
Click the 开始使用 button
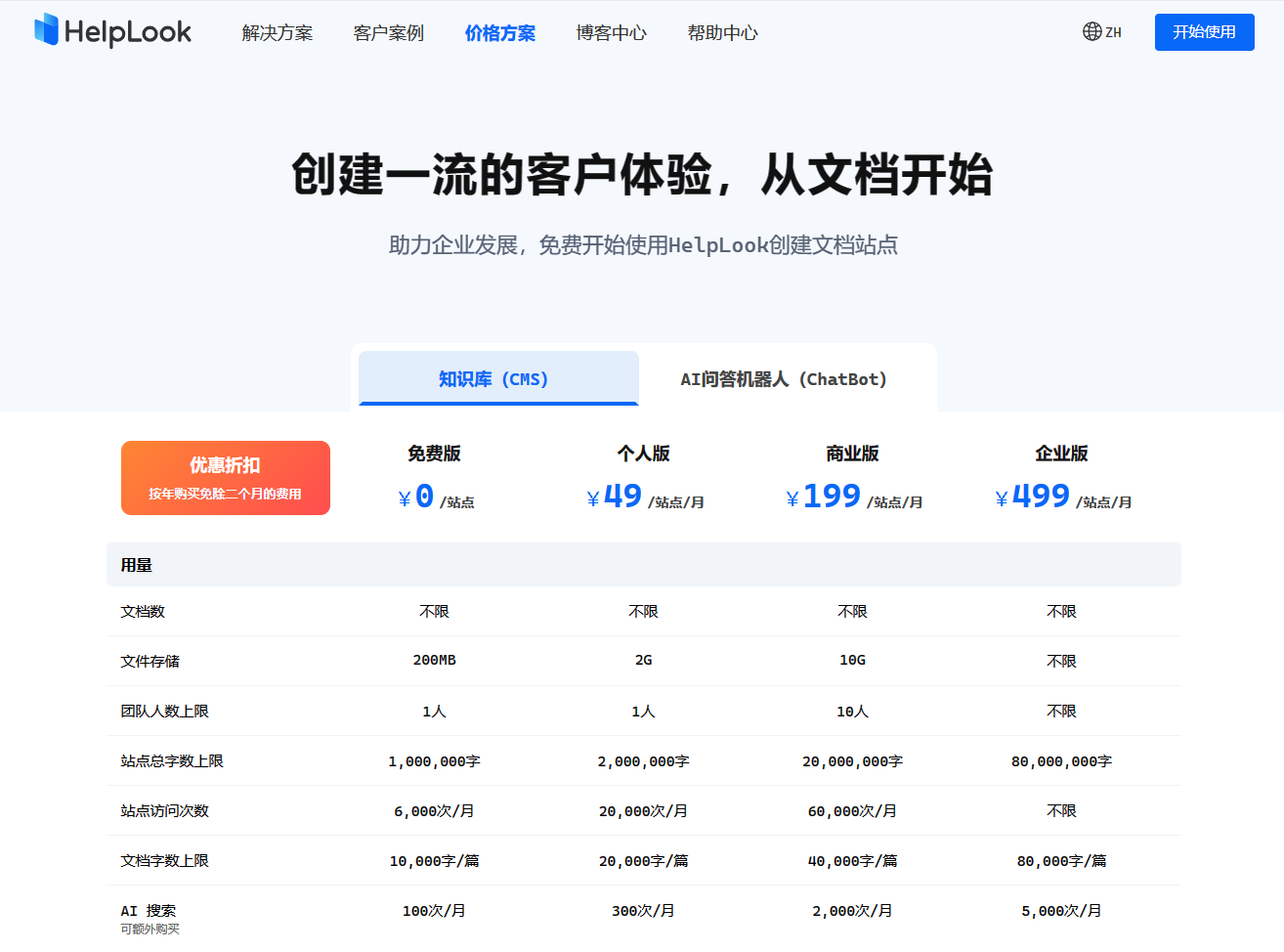pos(1204,31)
